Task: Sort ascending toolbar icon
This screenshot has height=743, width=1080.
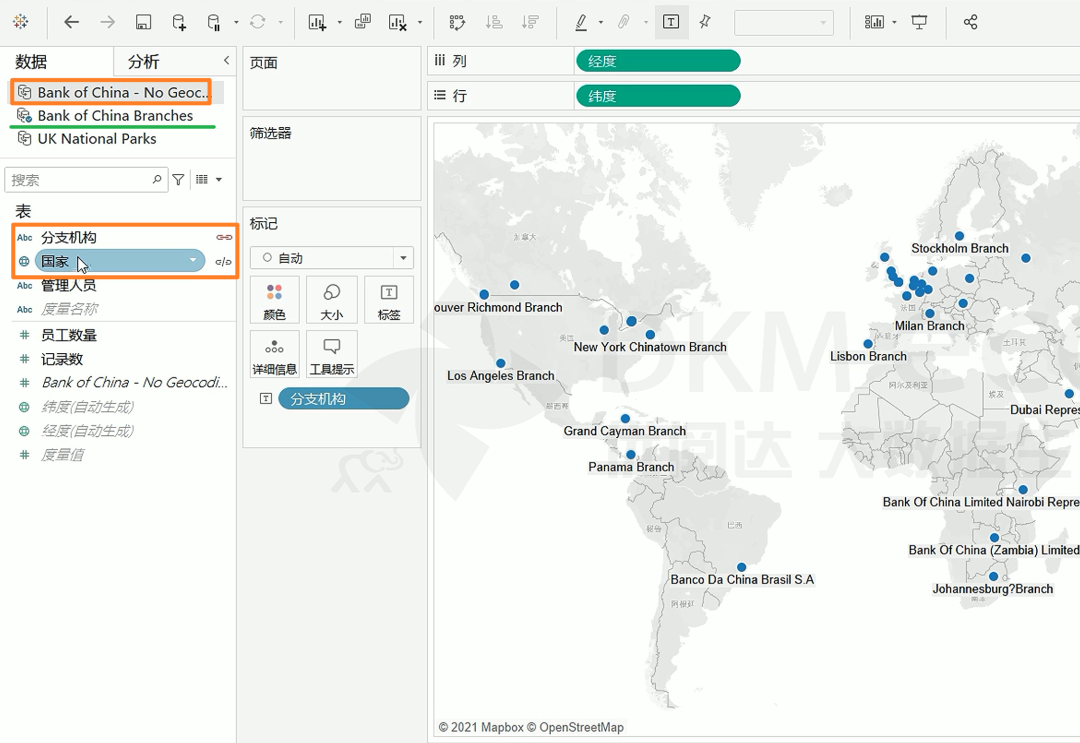Action: [x=494, y=22]
